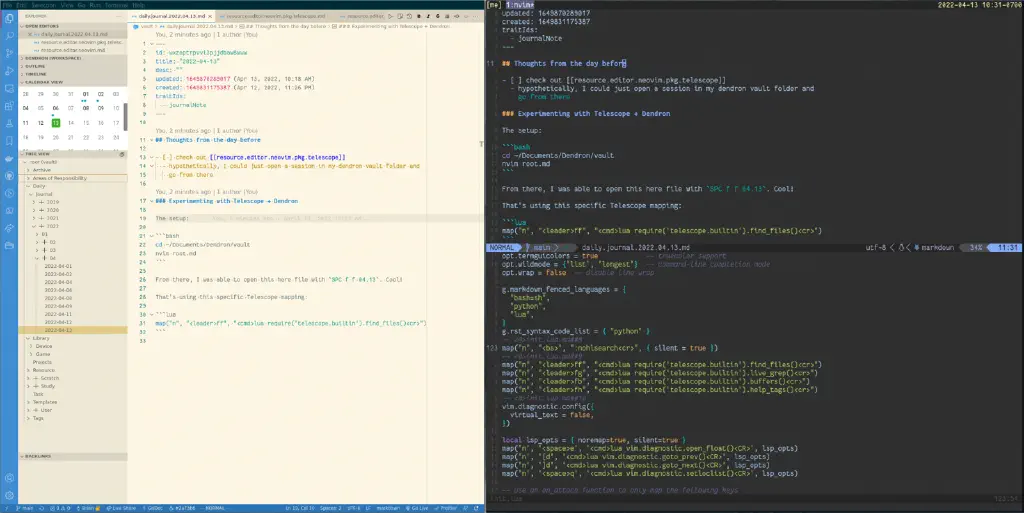The image size is (1024, 513).
Task: Open the Terminal menu
Action: pyautogui.click(x=116, y=5)
